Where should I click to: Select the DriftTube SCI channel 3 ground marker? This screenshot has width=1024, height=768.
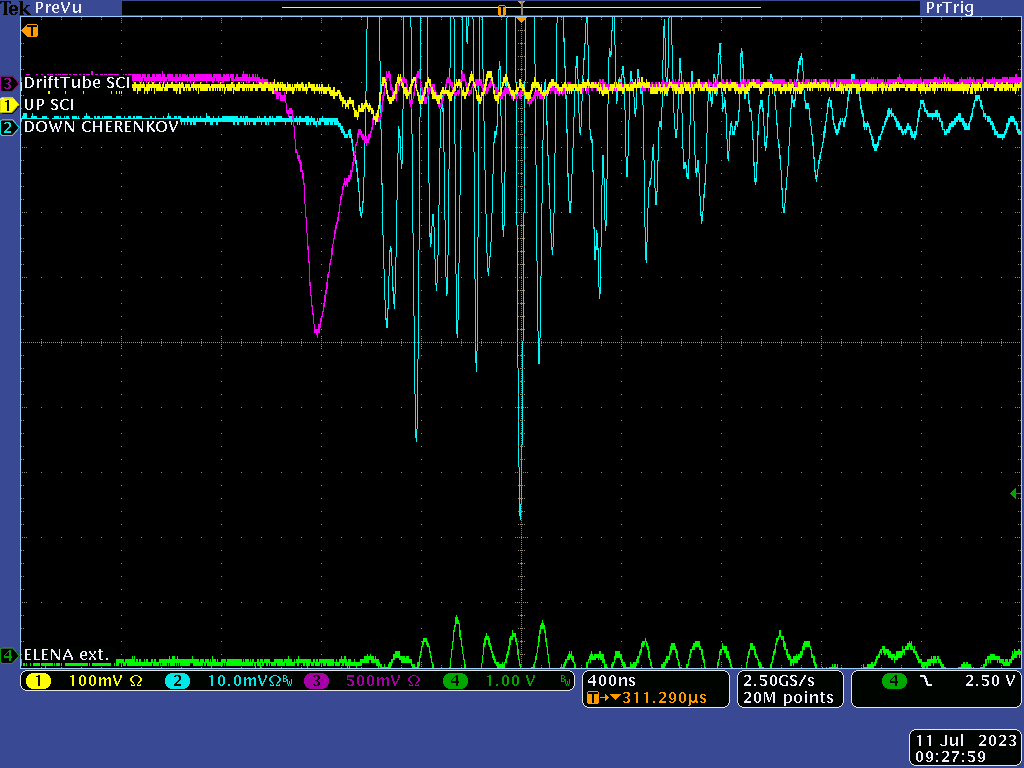pos(9,83)
